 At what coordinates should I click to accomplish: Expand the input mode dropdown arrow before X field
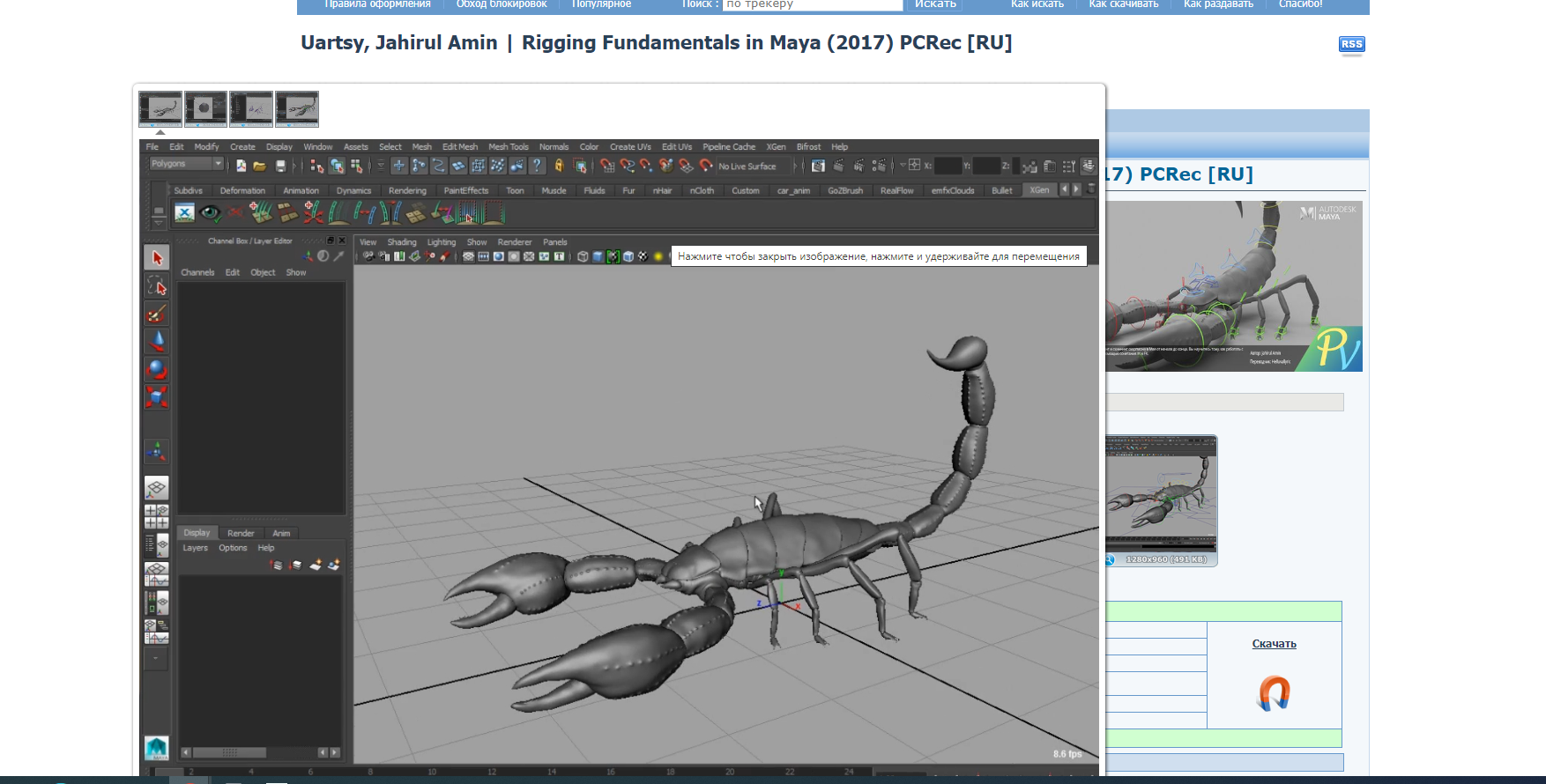point(903,166)
